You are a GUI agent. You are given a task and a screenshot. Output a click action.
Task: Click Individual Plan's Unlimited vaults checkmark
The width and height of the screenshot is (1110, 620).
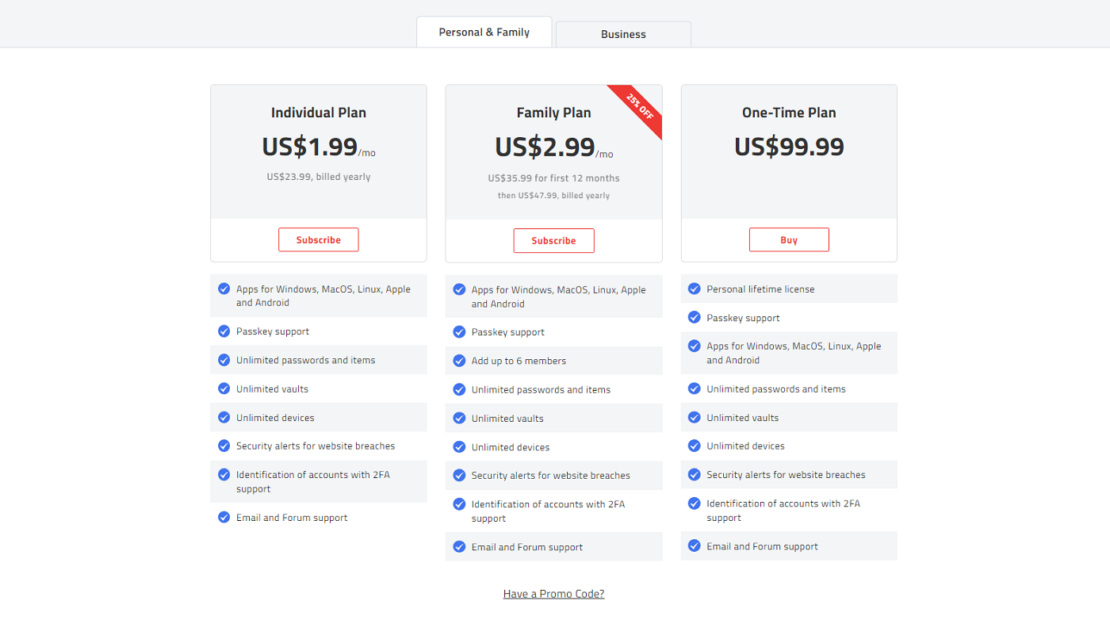(224, 389)
